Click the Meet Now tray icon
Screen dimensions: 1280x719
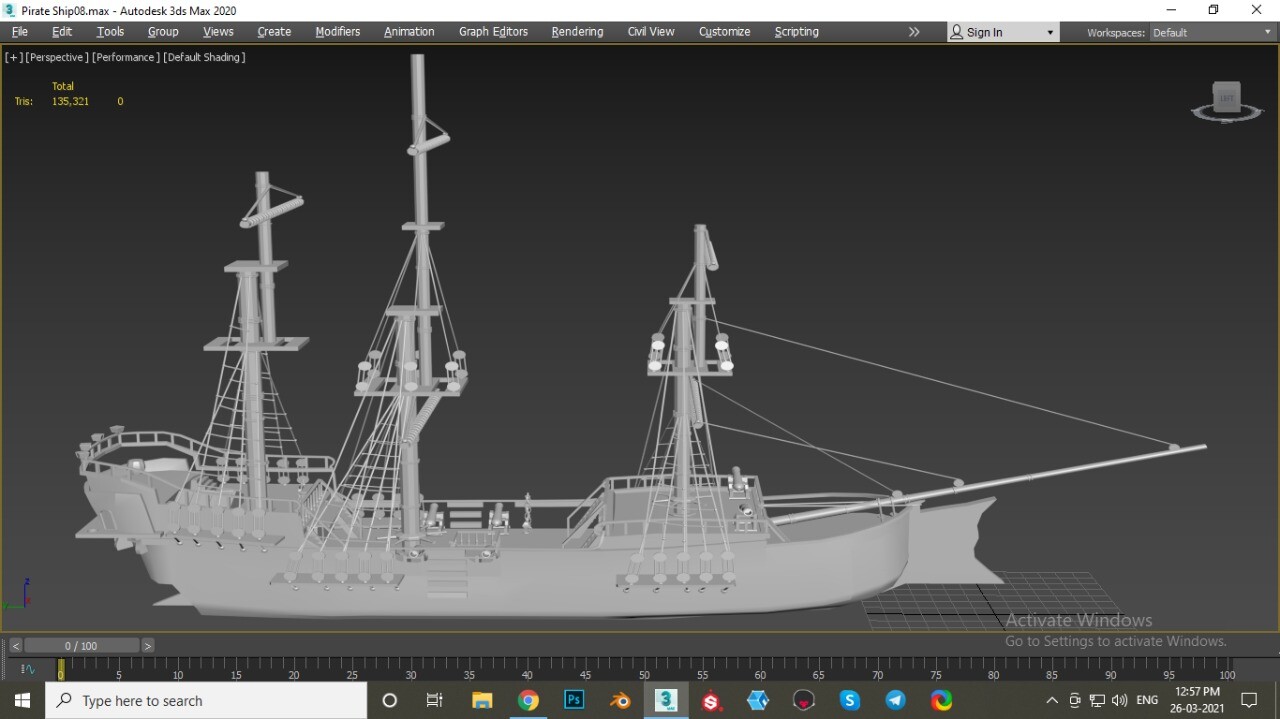point(1075,700)
